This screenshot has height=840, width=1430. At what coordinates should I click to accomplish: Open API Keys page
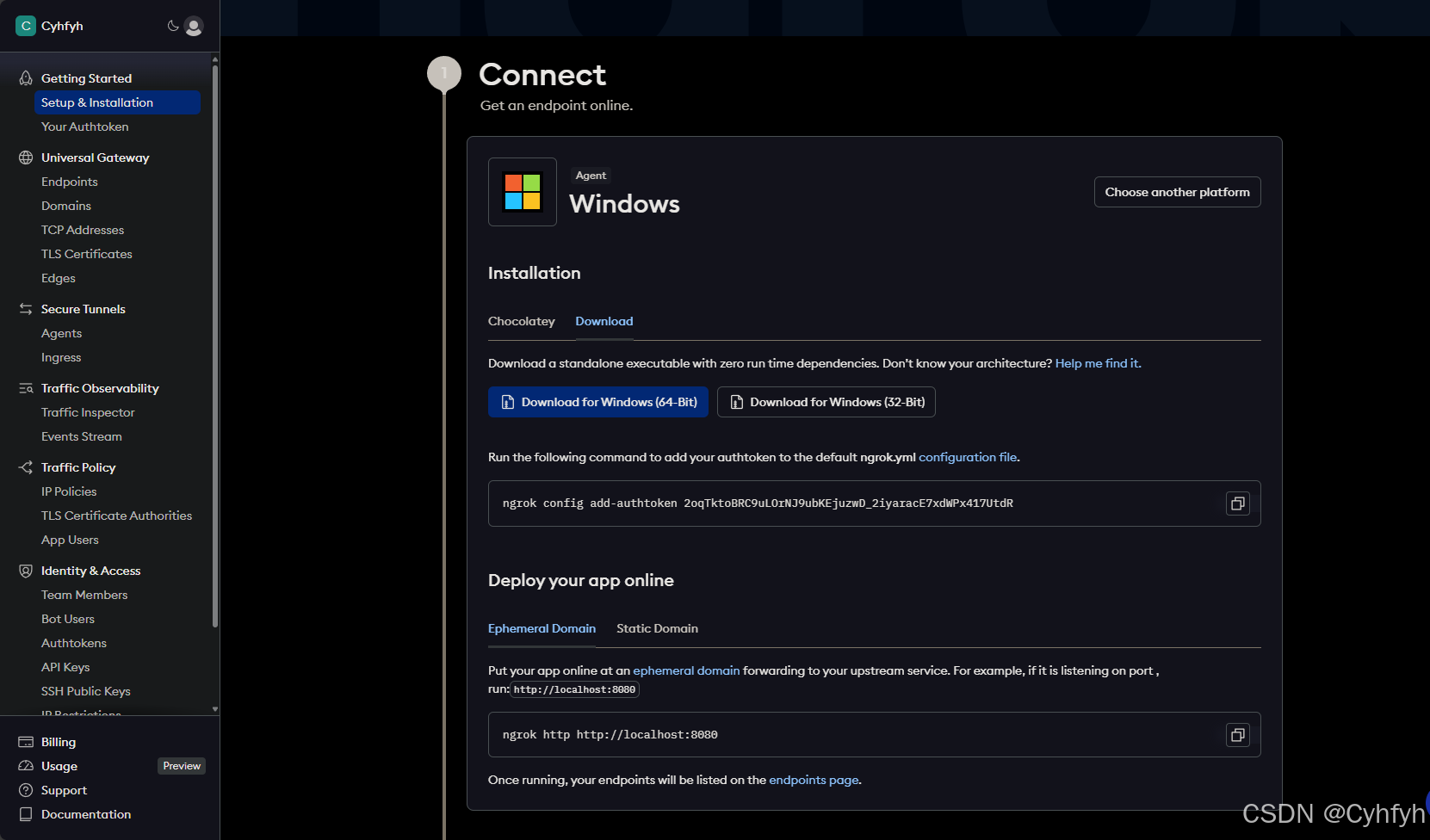(65, 667)
